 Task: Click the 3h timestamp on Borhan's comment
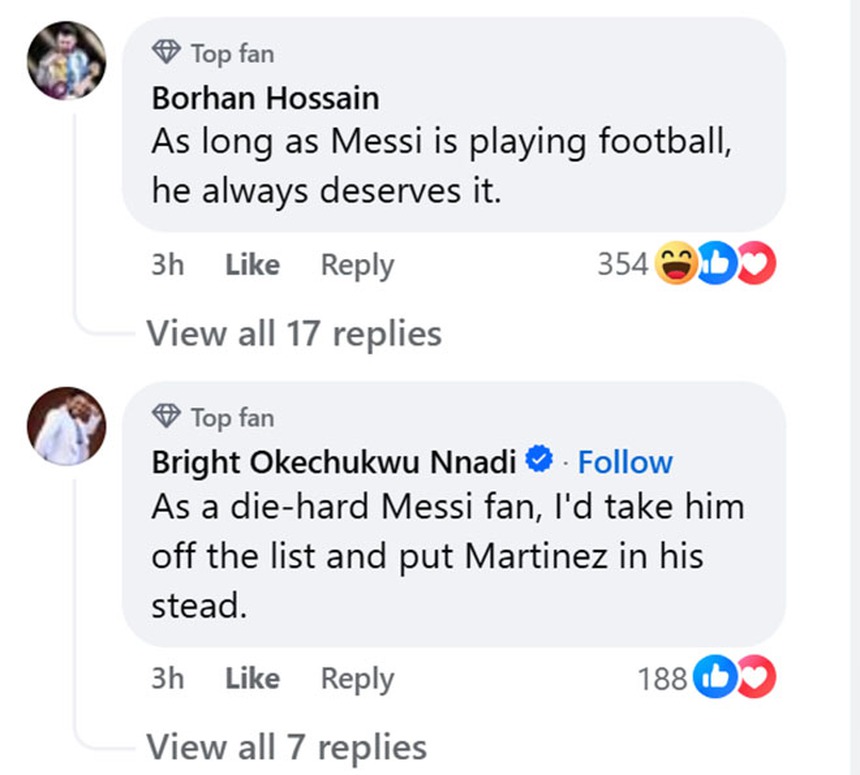[168, 265]
